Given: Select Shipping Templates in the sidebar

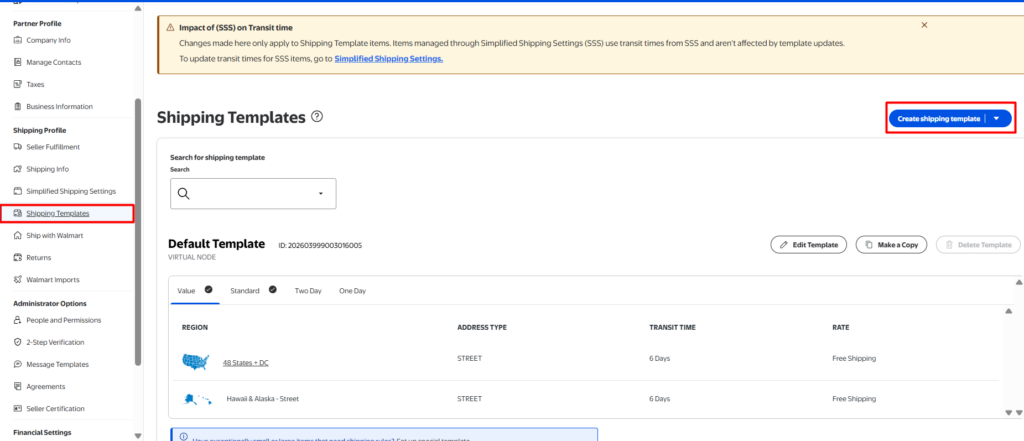Looking at the screenshot, I should pos(57,214).
